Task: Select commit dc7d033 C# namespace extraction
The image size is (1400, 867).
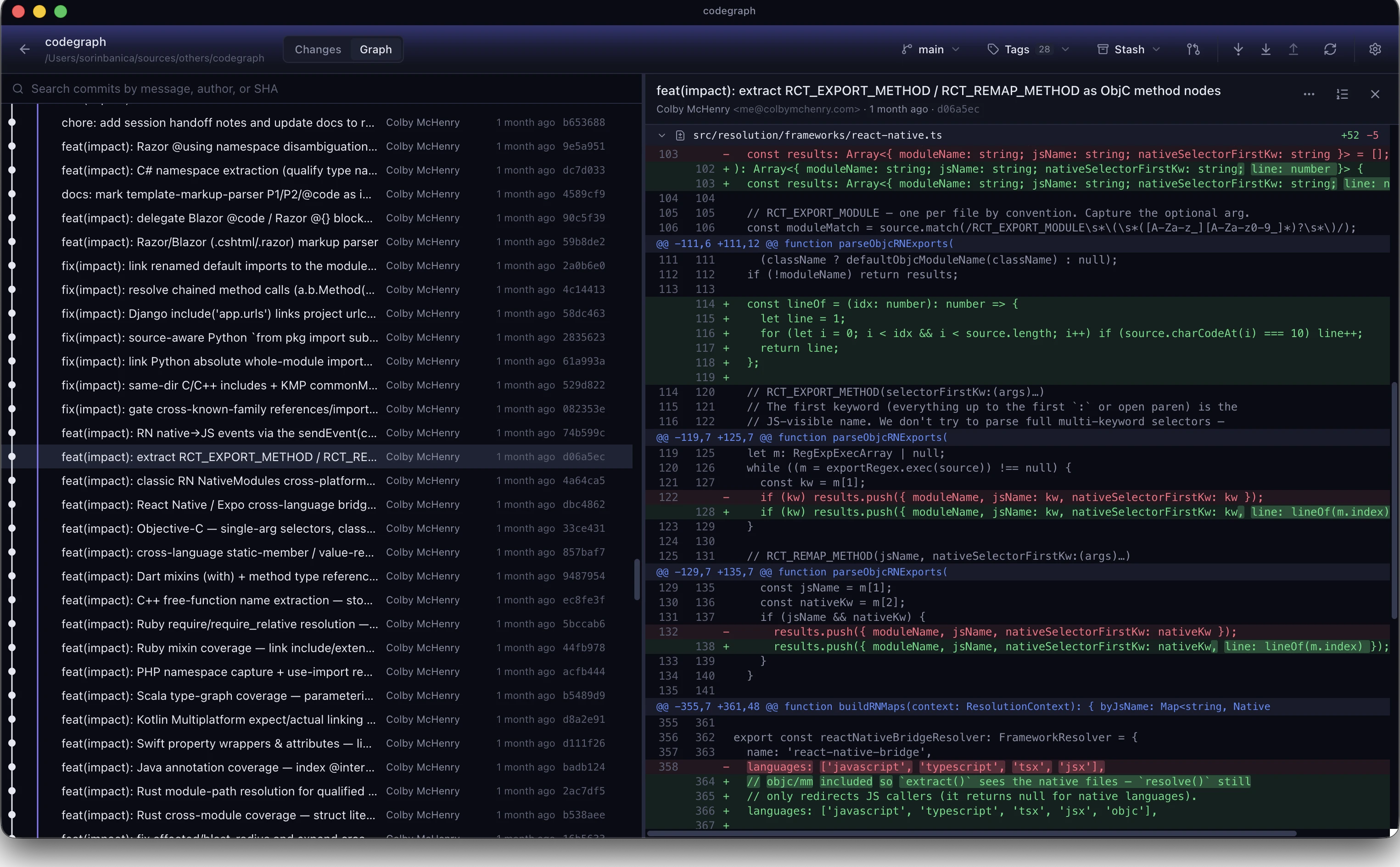Action: pos(316,170)
